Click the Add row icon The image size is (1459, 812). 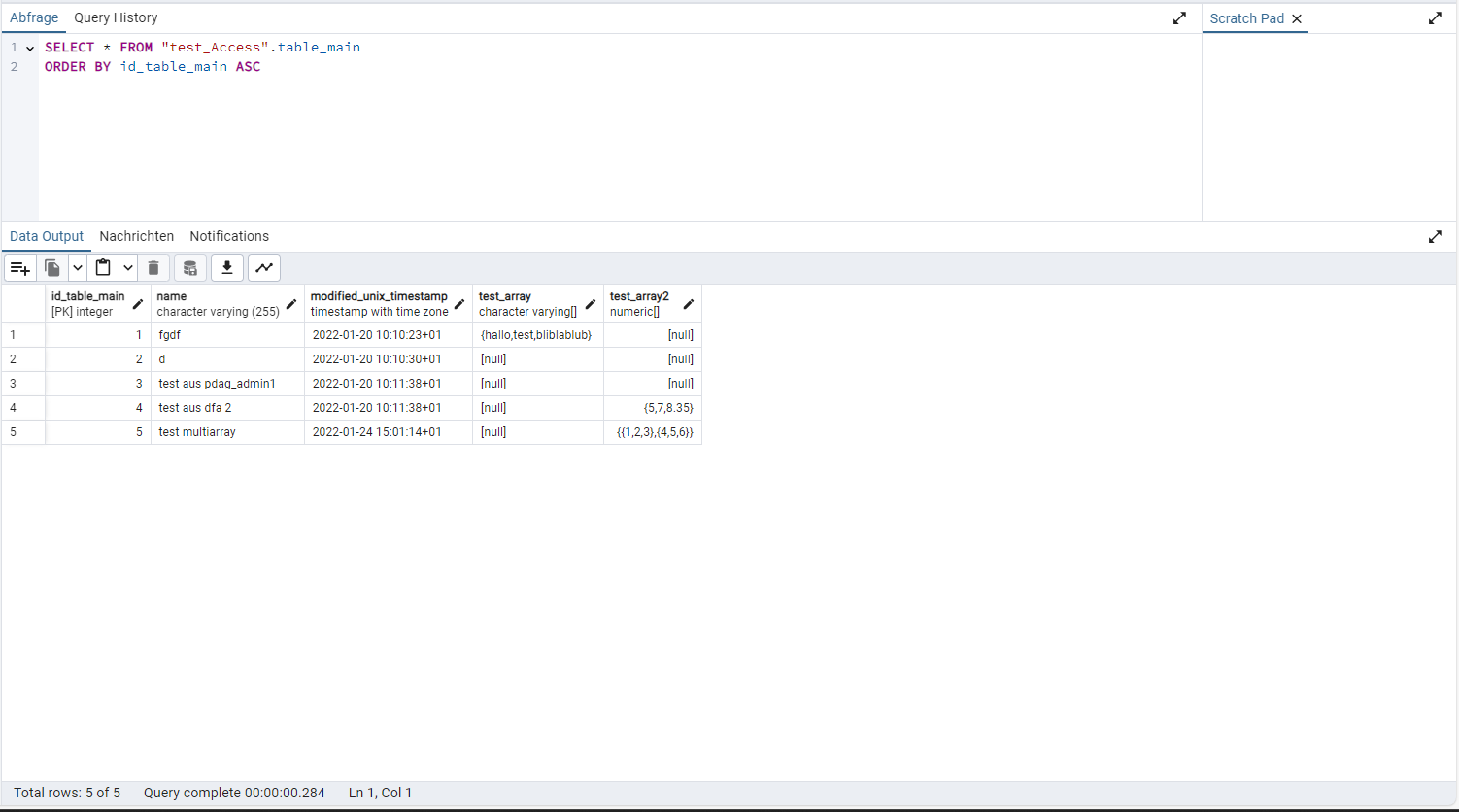(x=20, y=268)
